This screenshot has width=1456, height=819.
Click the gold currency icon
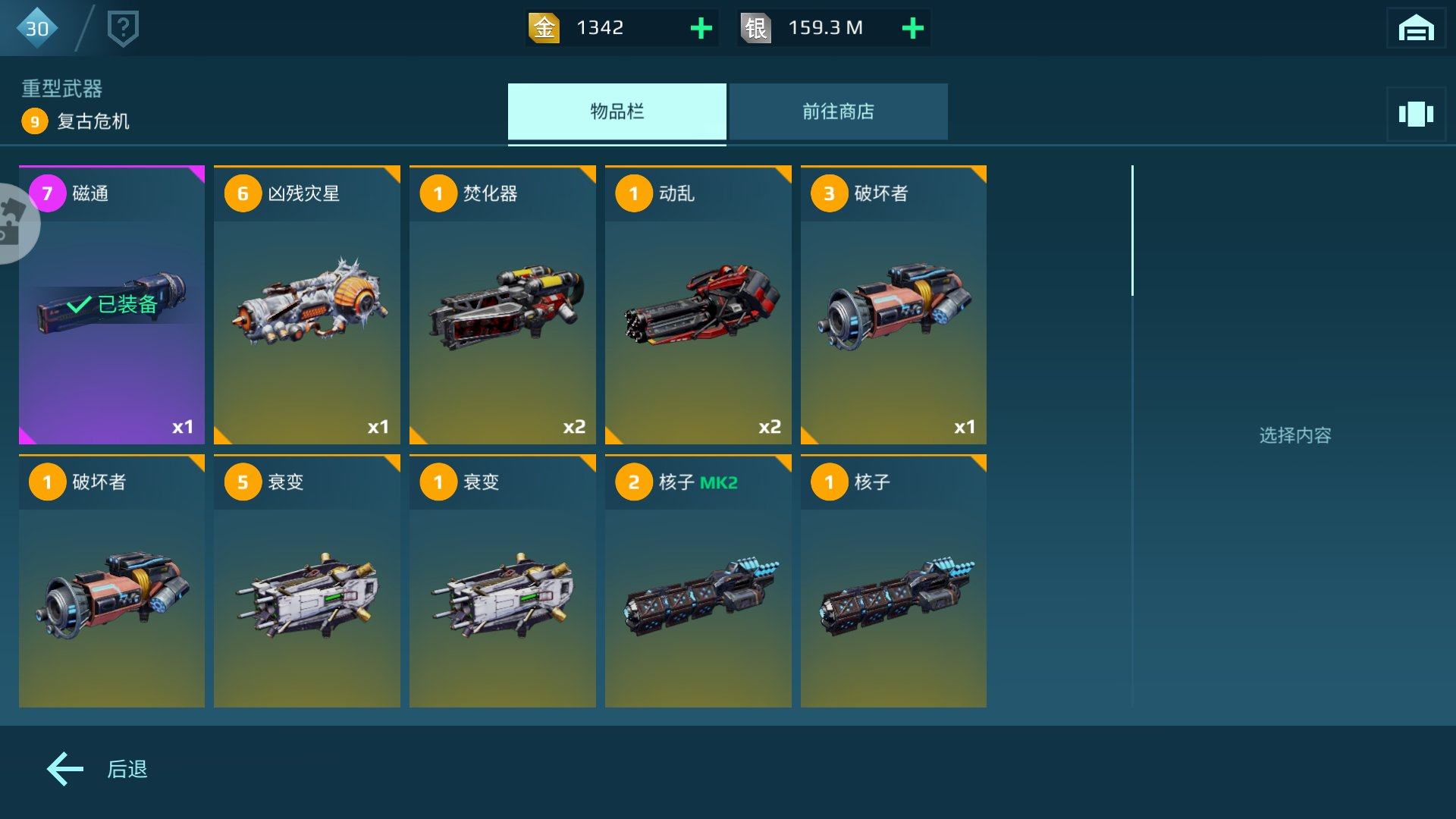tap(544, 28)
